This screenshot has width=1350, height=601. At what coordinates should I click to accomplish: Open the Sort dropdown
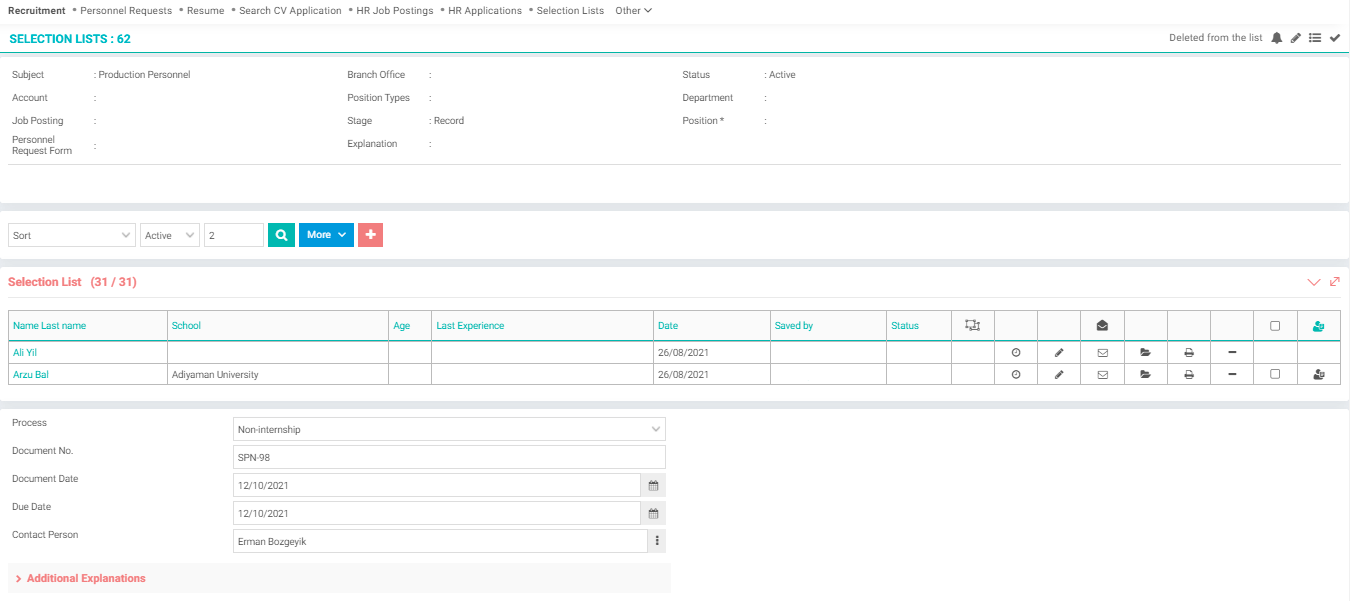click(x=72, y=235)
